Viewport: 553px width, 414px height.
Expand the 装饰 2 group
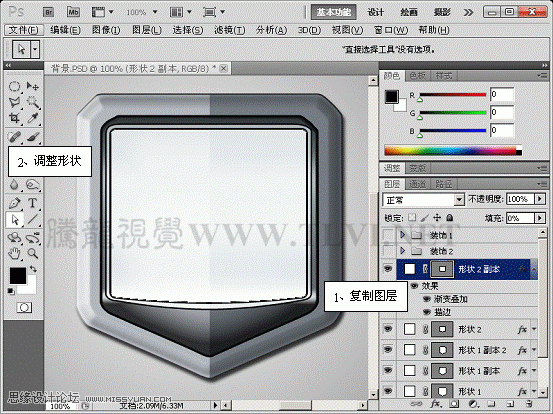403,251
